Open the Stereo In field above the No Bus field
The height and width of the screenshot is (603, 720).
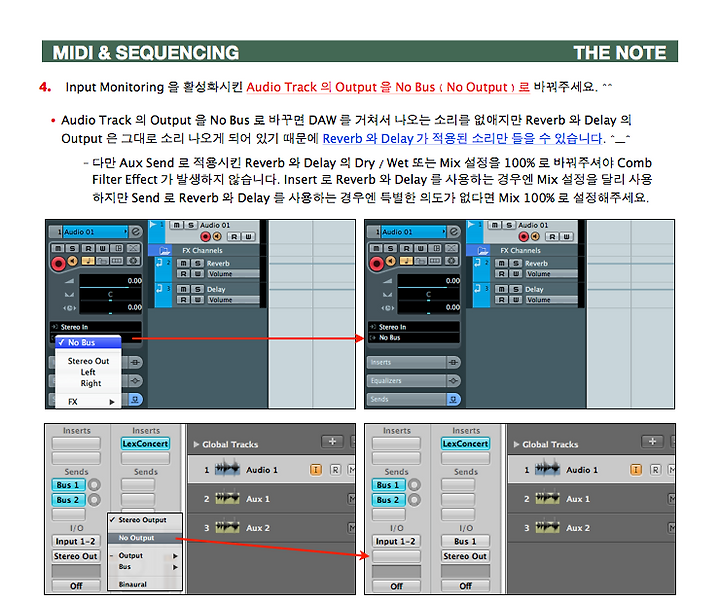tap(414, 327)
